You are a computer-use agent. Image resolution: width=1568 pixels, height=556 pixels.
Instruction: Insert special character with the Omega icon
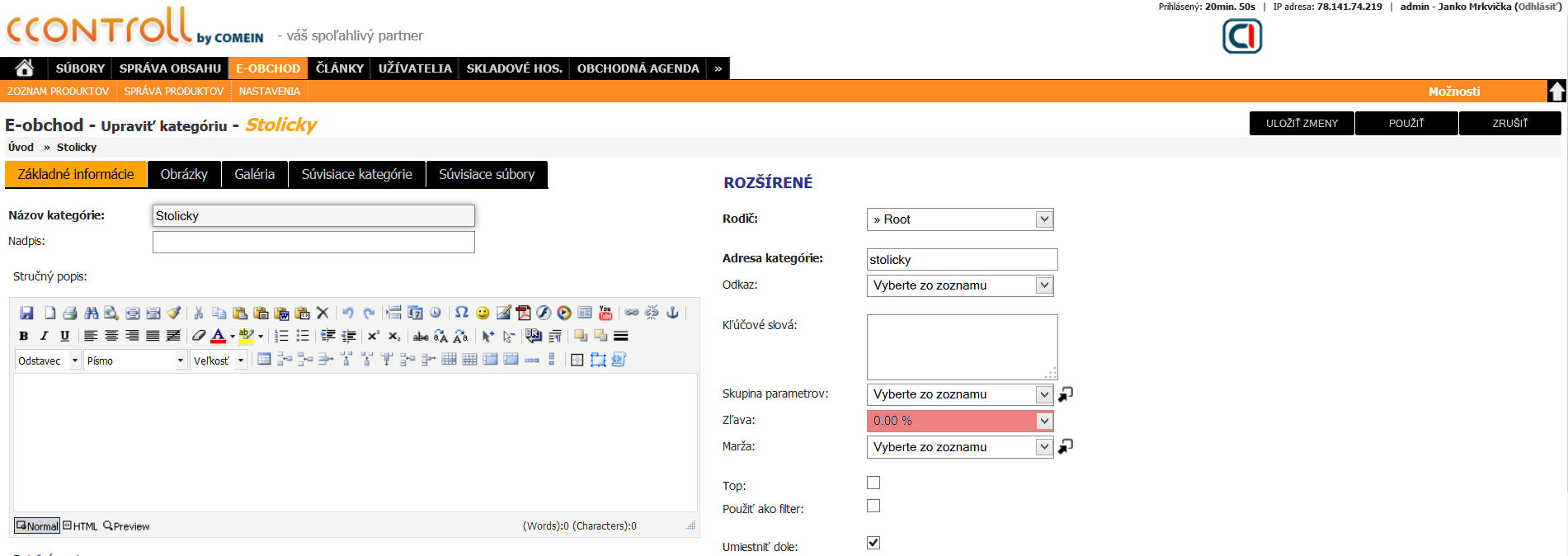click(x=462, y=313)
